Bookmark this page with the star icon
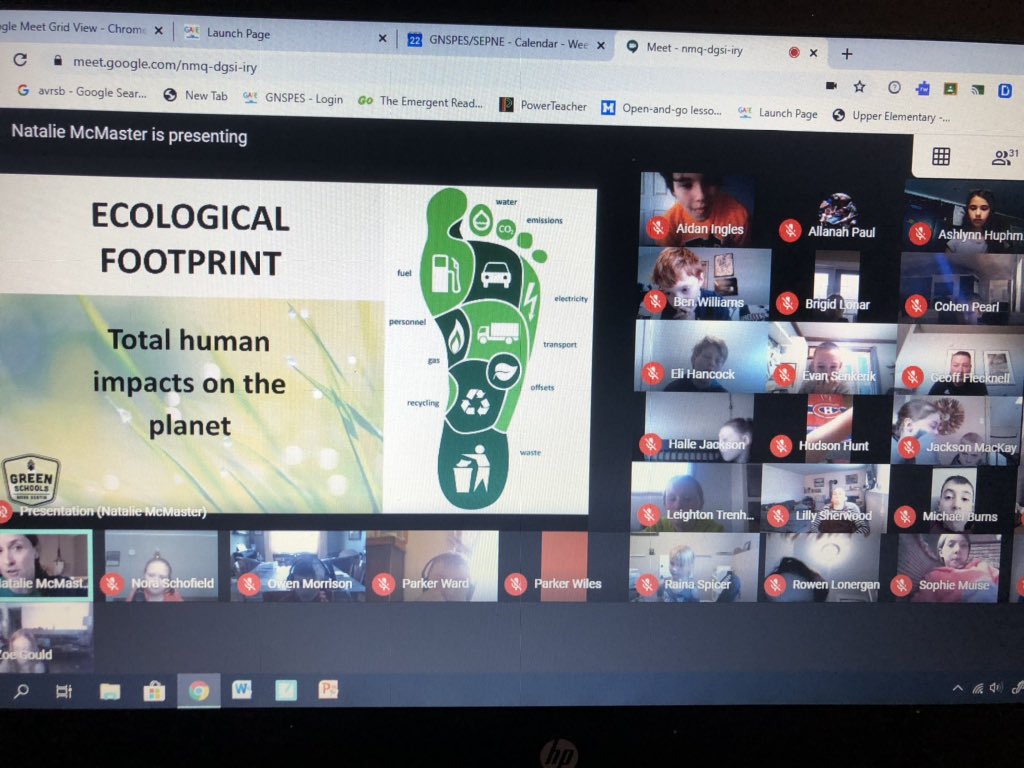 click(859, 86)
